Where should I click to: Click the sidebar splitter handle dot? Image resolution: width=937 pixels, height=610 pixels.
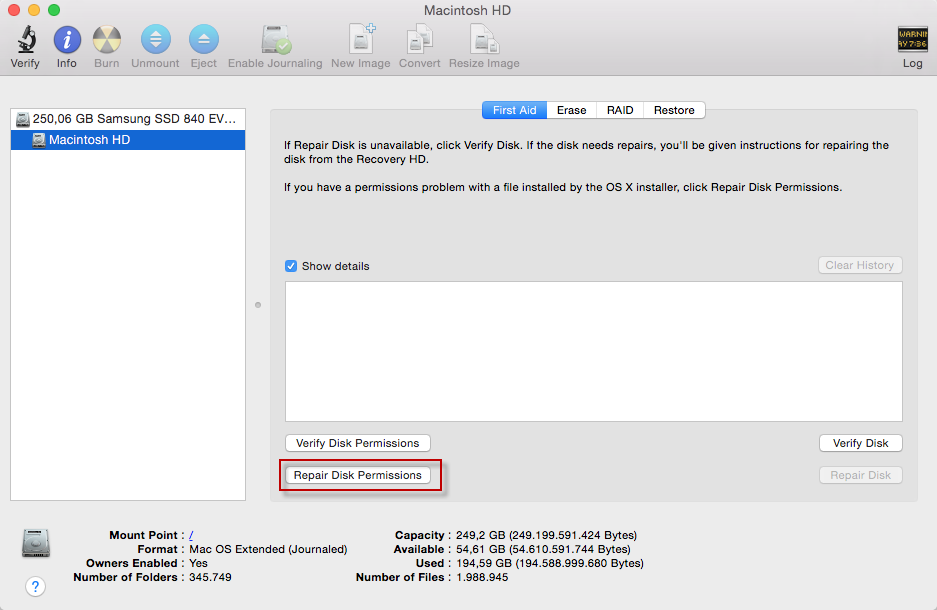[258, 305]
